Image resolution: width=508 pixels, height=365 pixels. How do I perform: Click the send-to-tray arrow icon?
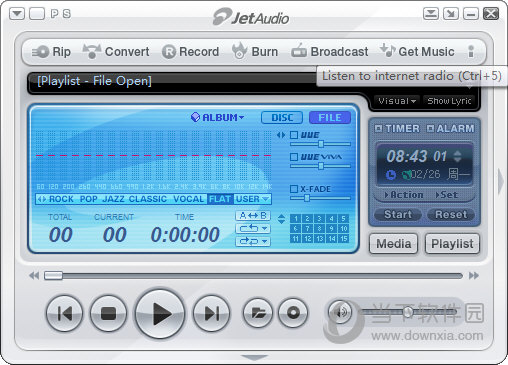451,14
